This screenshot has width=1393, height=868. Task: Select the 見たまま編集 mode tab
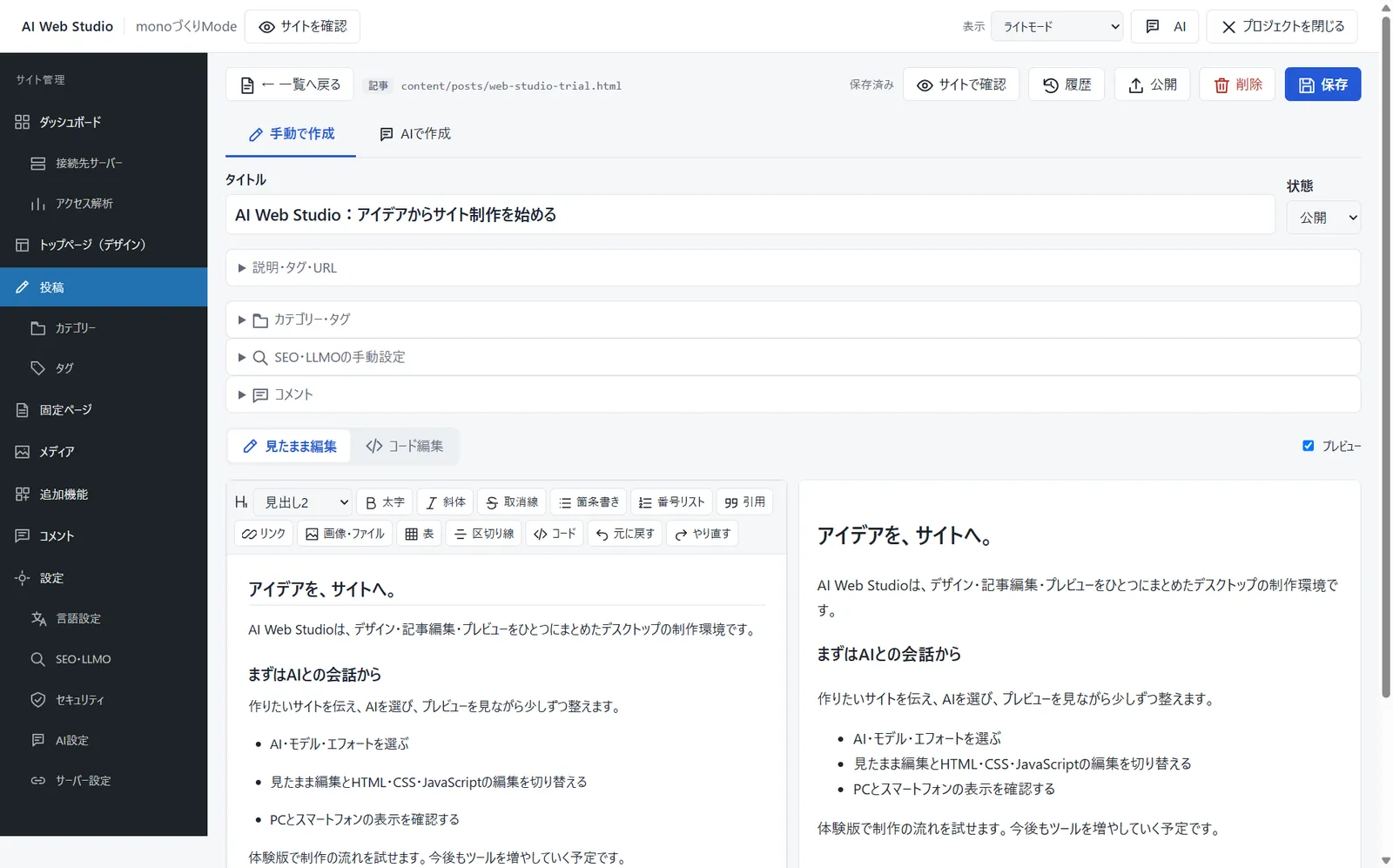coord(289,446)
